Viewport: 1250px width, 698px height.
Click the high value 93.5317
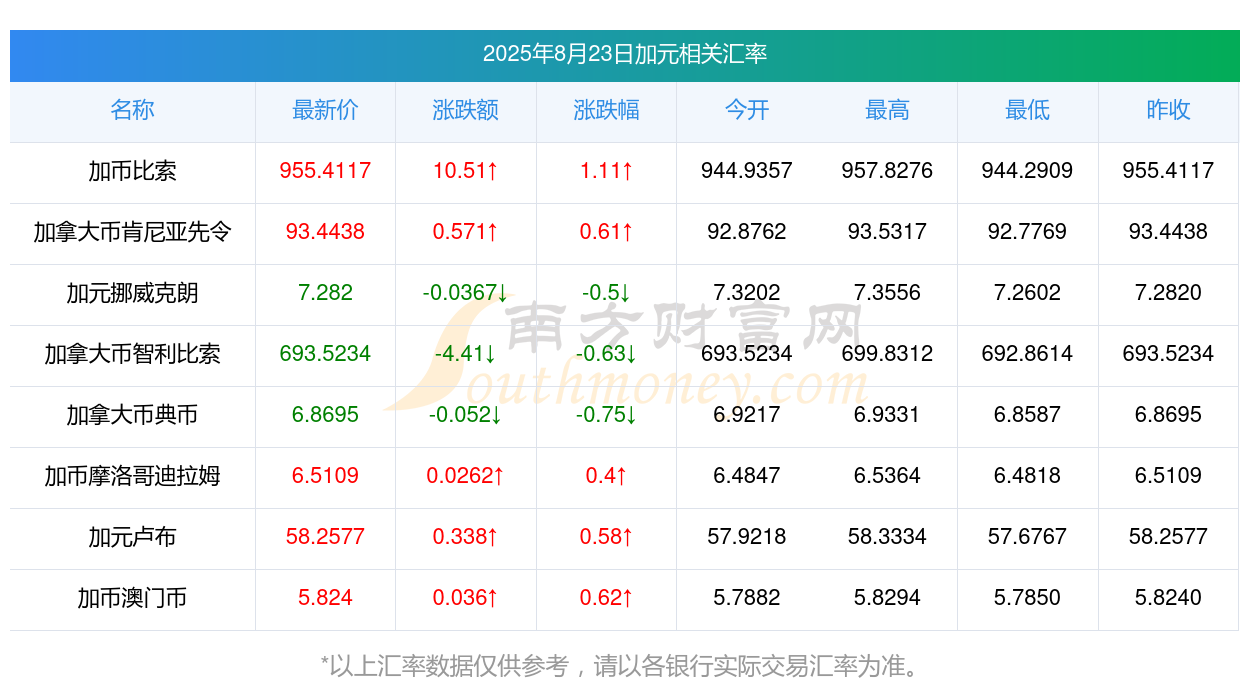point(887,232)
